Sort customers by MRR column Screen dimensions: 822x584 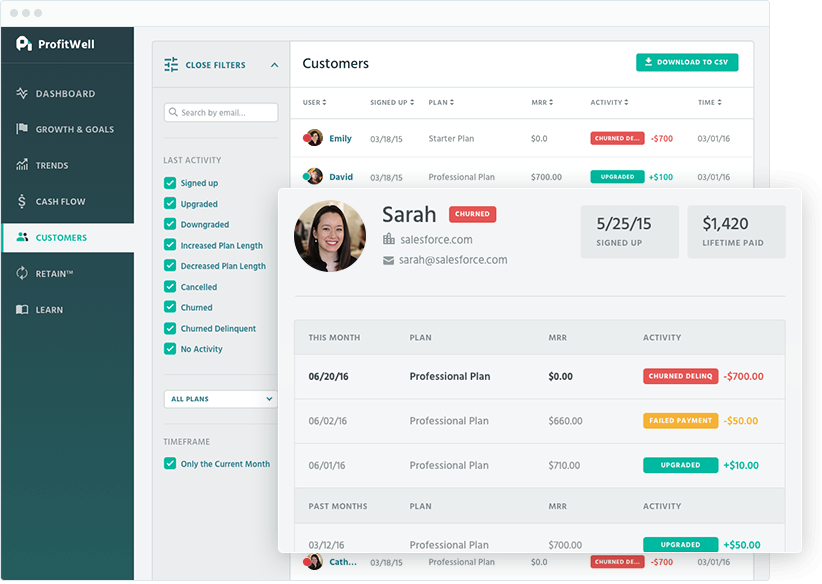click(x=541, y=103)
